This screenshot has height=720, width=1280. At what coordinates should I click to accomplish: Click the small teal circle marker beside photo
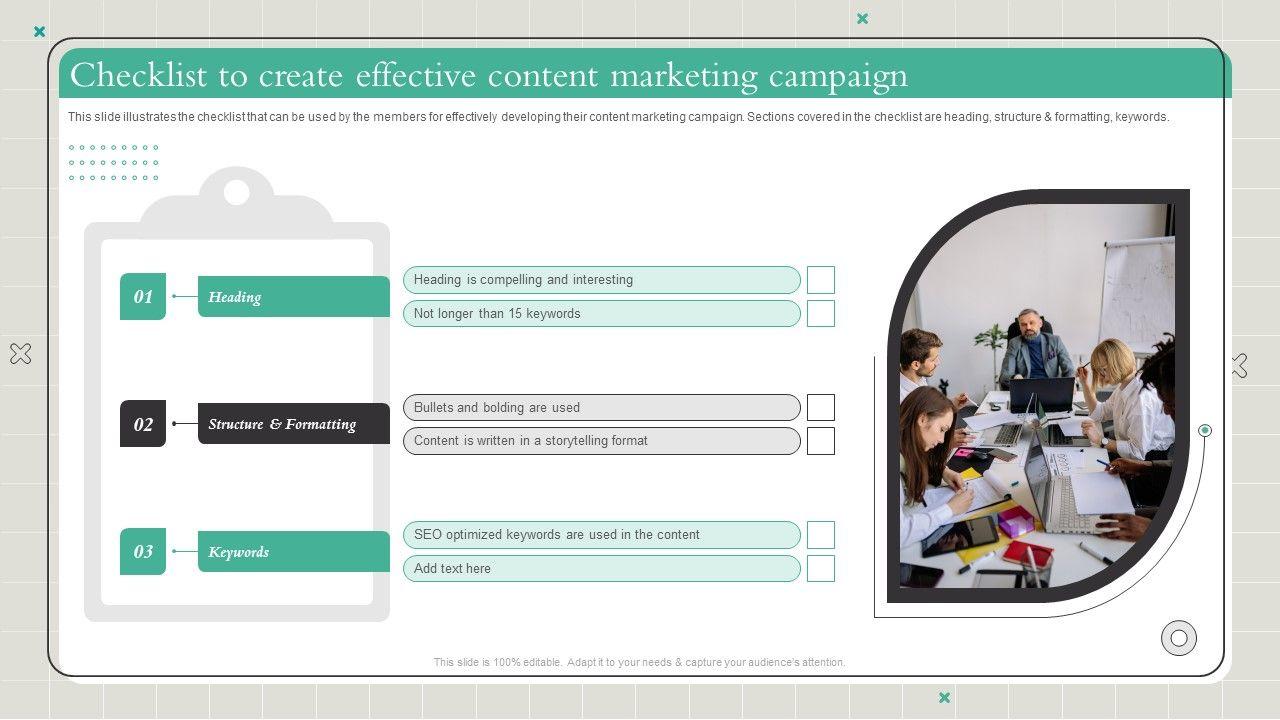(1205, 430)
